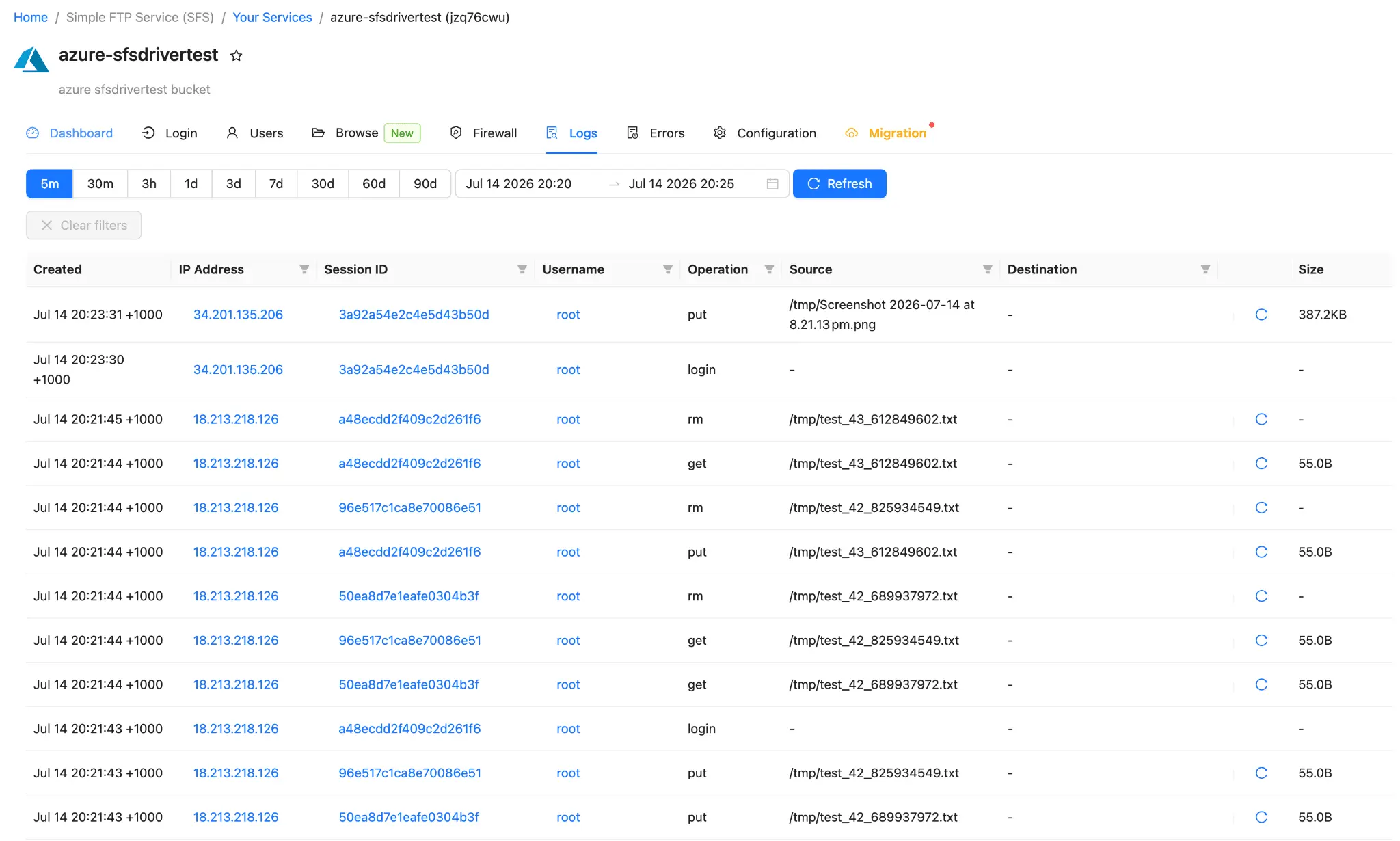Open the date range calendar icon
The image size is (1400, 841).
pos(772,184)
